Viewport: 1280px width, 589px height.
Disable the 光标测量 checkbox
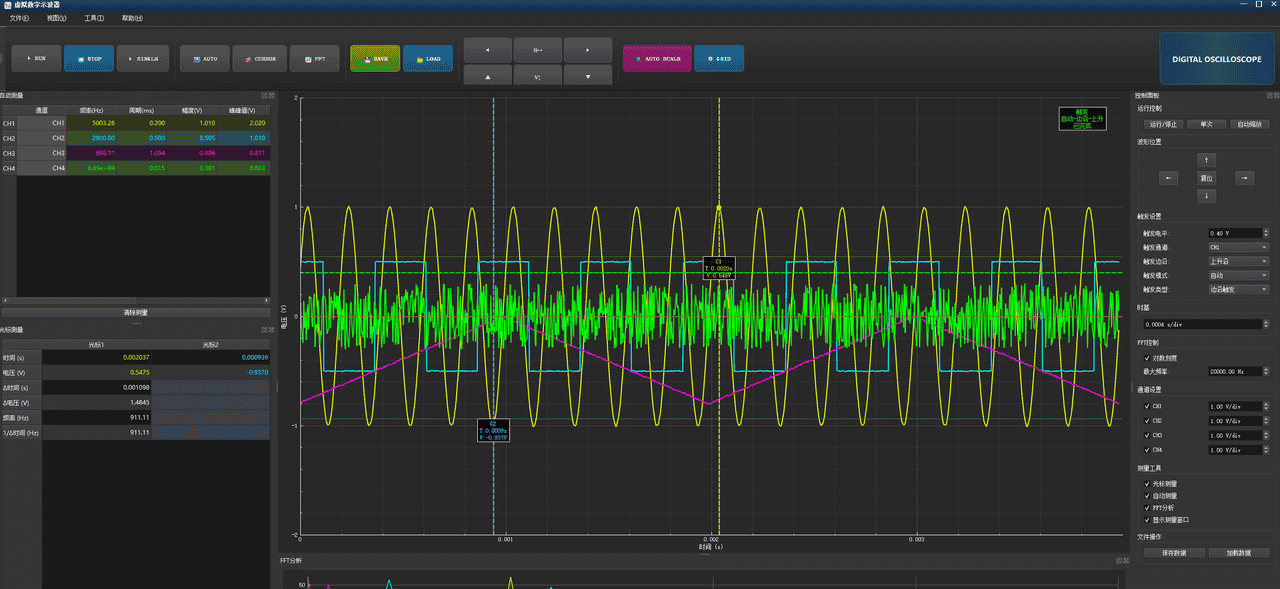click(1147, 483)
